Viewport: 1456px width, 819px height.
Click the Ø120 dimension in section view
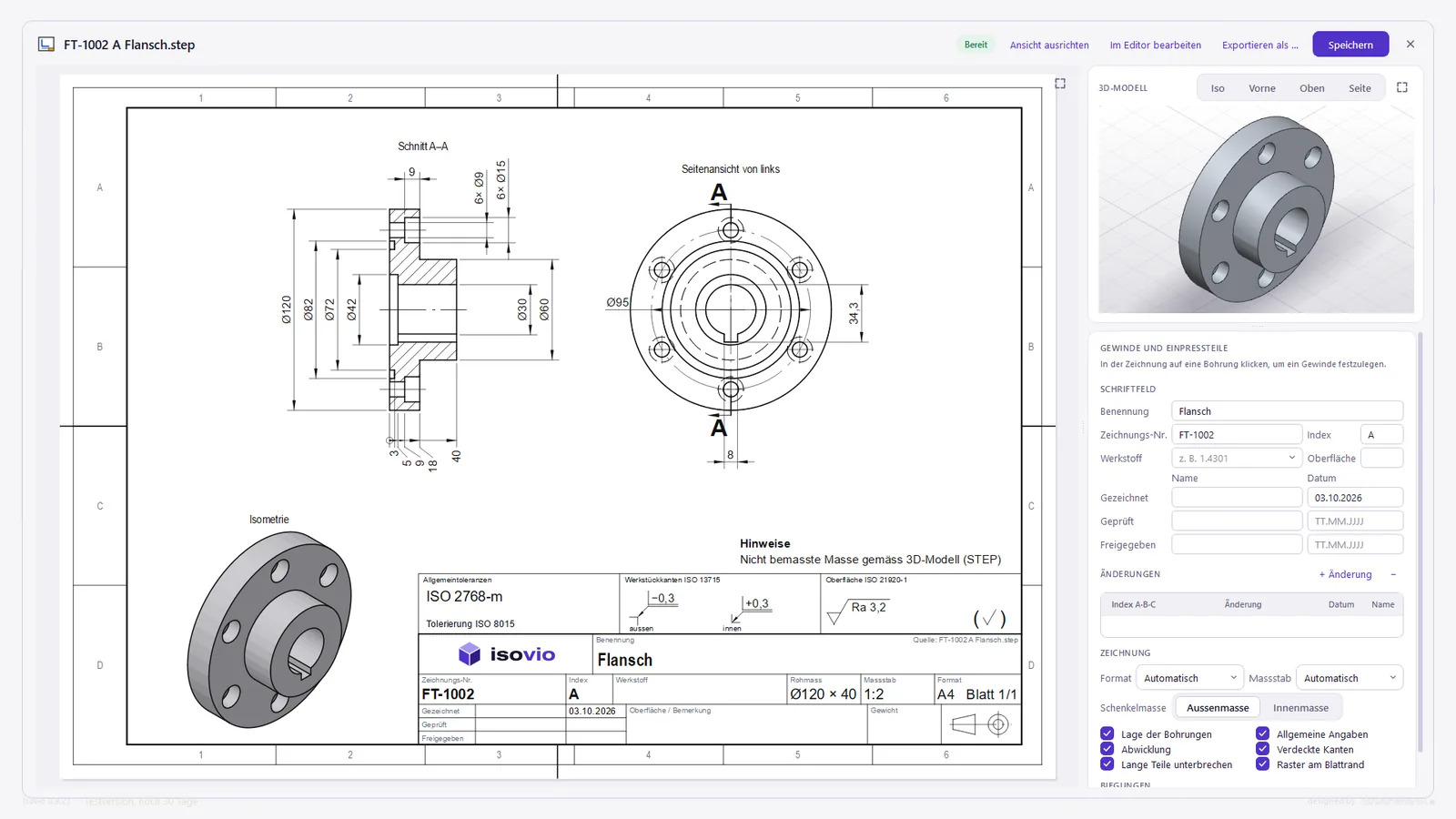[x=287, y=309]
